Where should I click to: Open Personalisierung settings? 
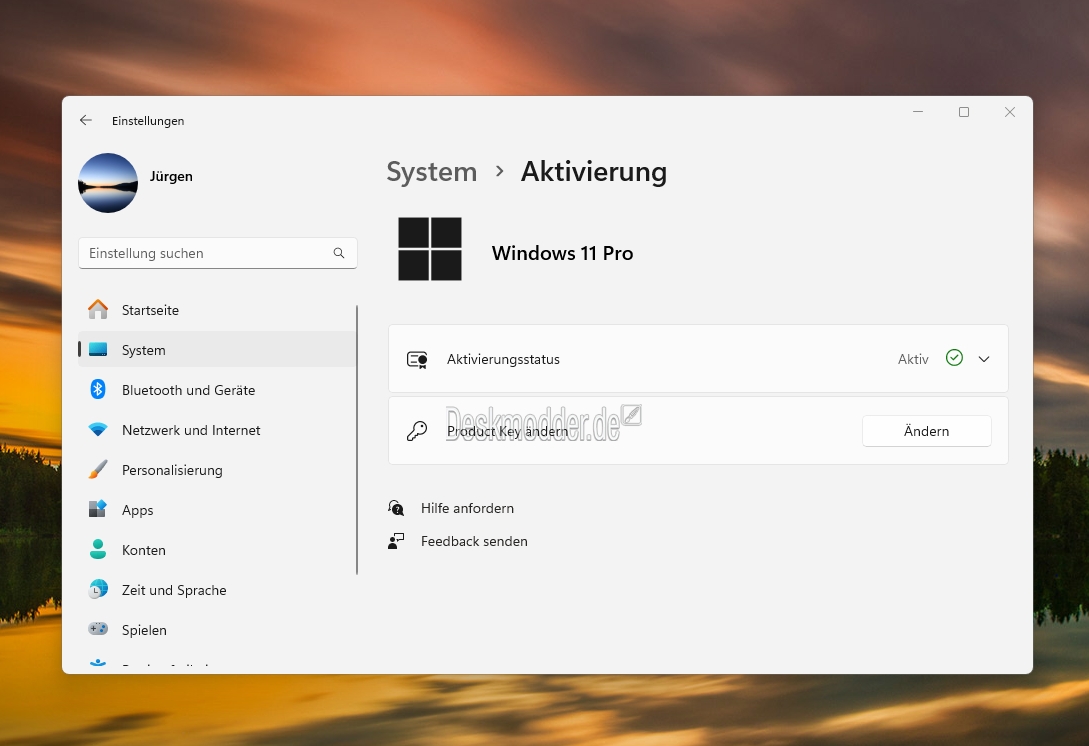[x=217, y=470]
